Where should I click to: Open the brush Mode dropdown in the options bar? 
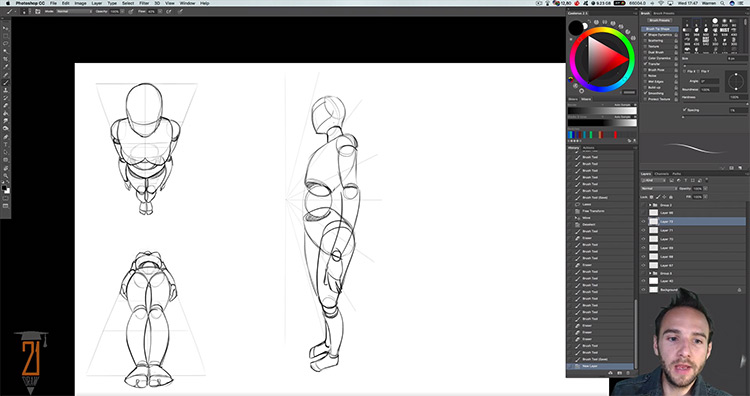pyautogui.click(x=74, y=11)
